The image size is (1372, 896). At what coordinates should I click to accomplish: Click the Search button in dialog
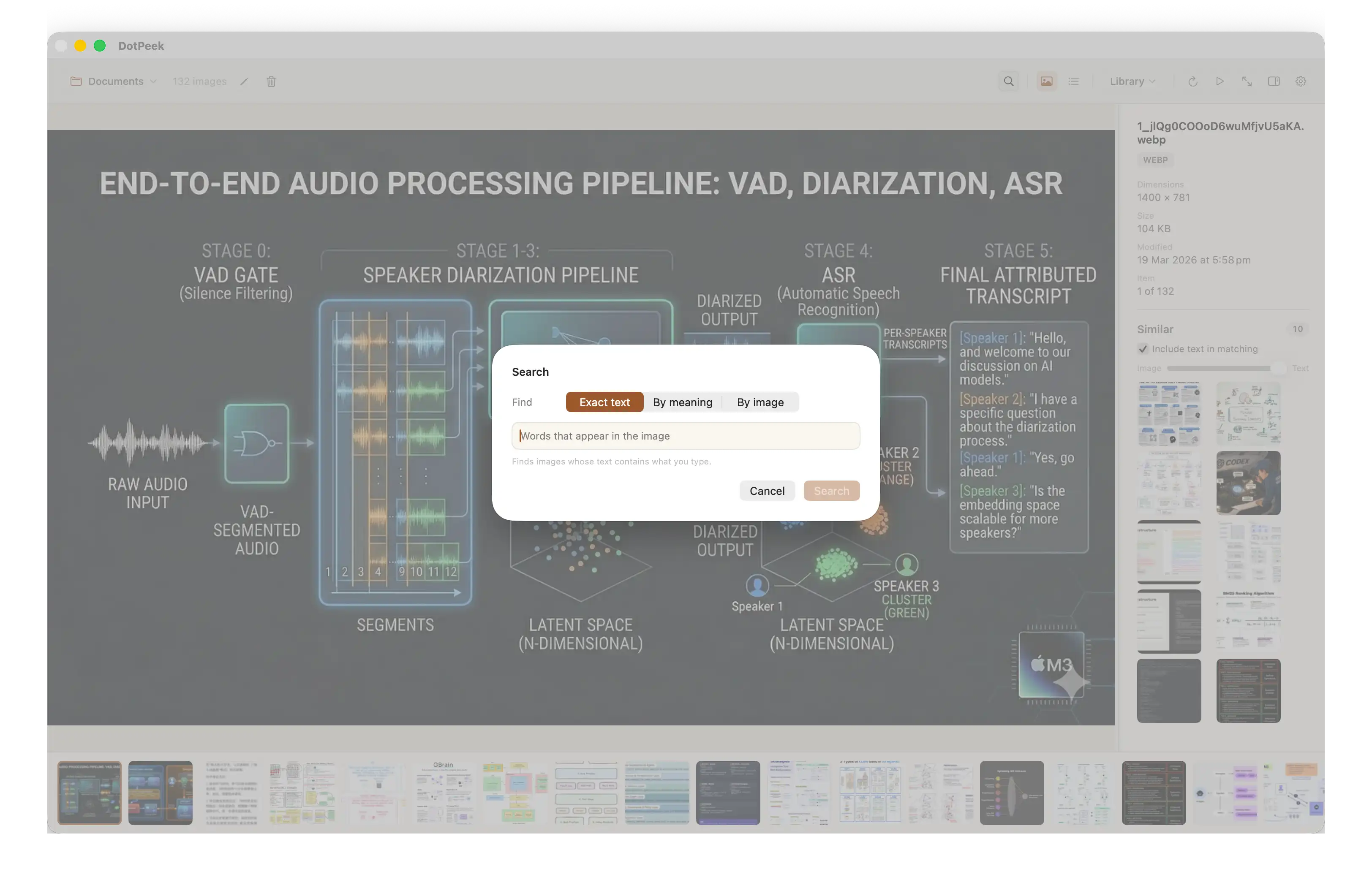pyautogui.click(x=831, y=491)
